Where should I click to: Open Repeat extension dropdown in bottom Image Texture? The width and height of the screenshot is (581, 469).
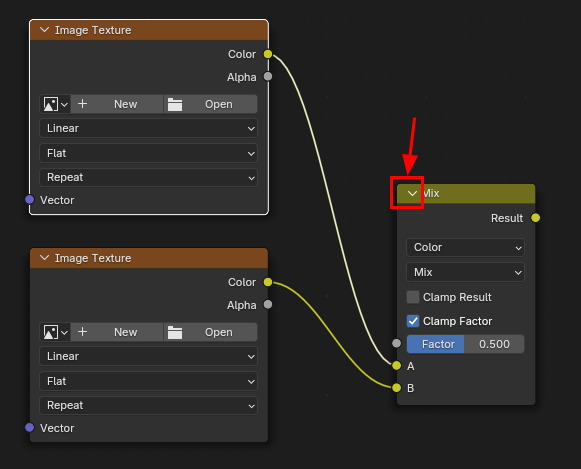click(148, 405)
